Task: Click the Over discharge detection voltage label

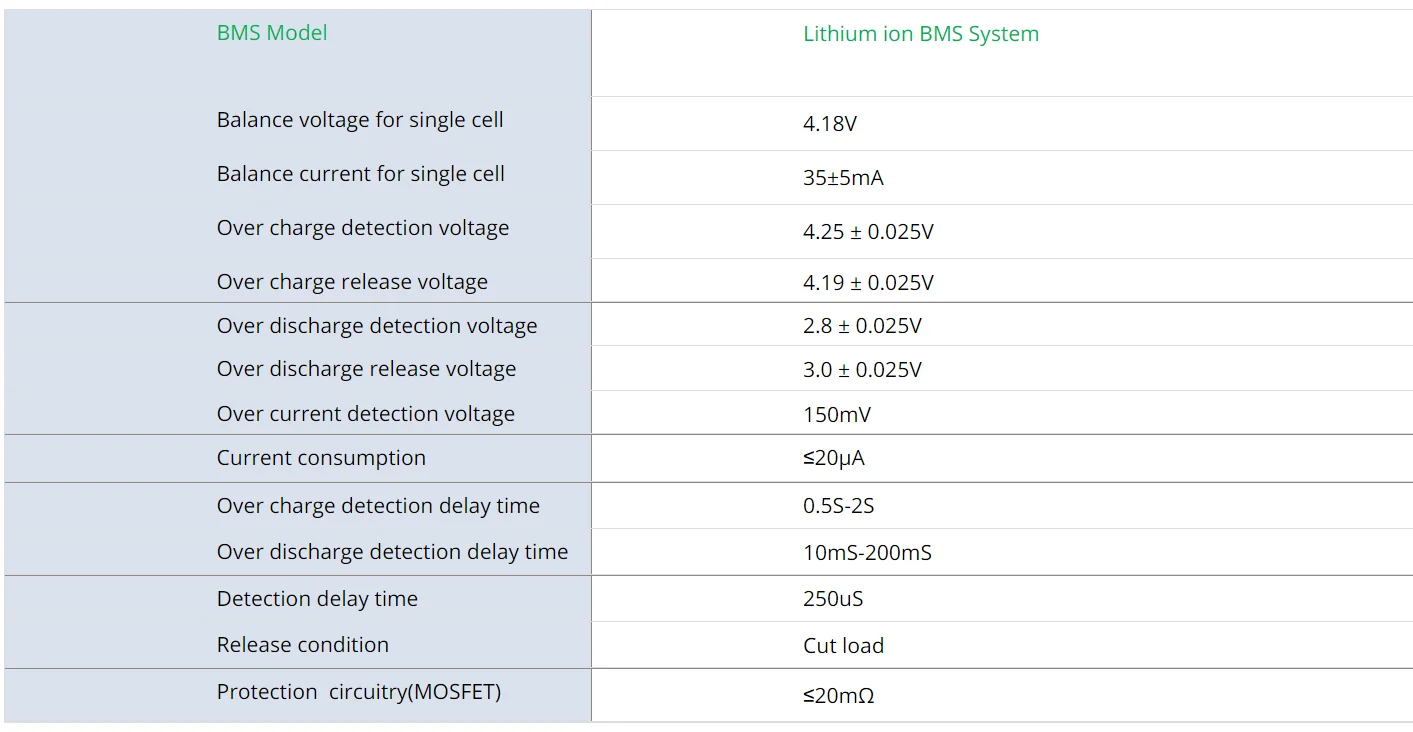Action: tap(377, 326)
